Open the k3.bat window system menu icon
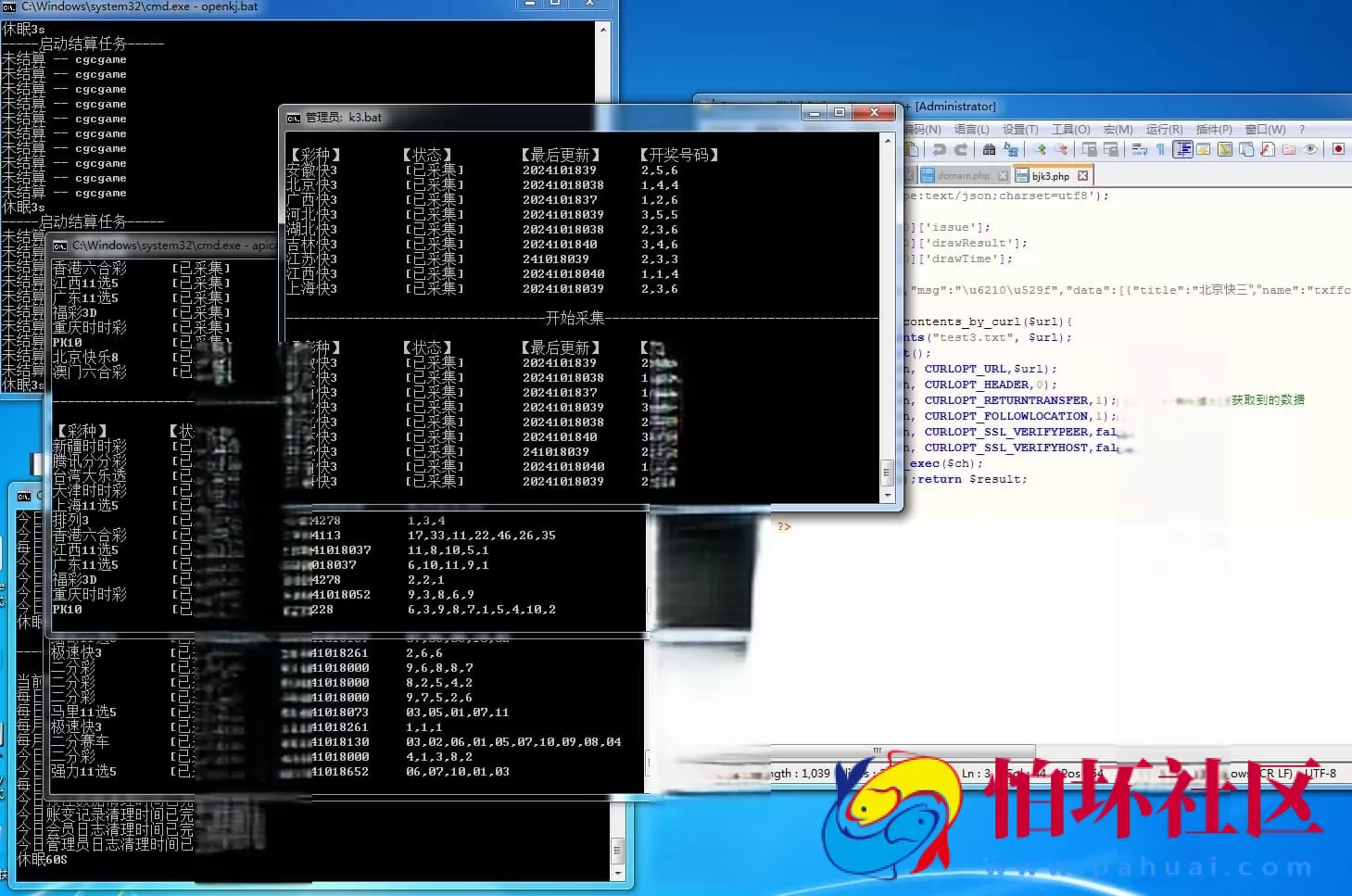 coord(294,118)
